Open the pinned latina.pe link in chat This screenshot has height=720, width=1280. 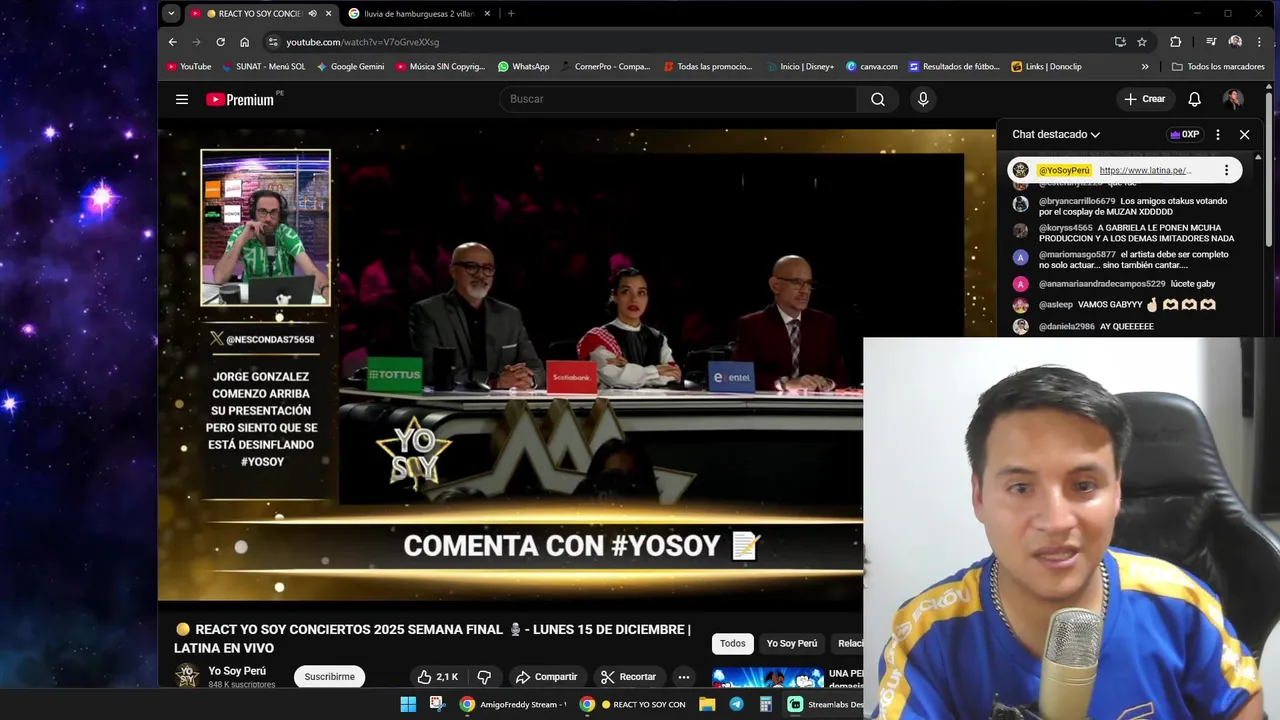pyautogui.click(x=1145, y=170)
